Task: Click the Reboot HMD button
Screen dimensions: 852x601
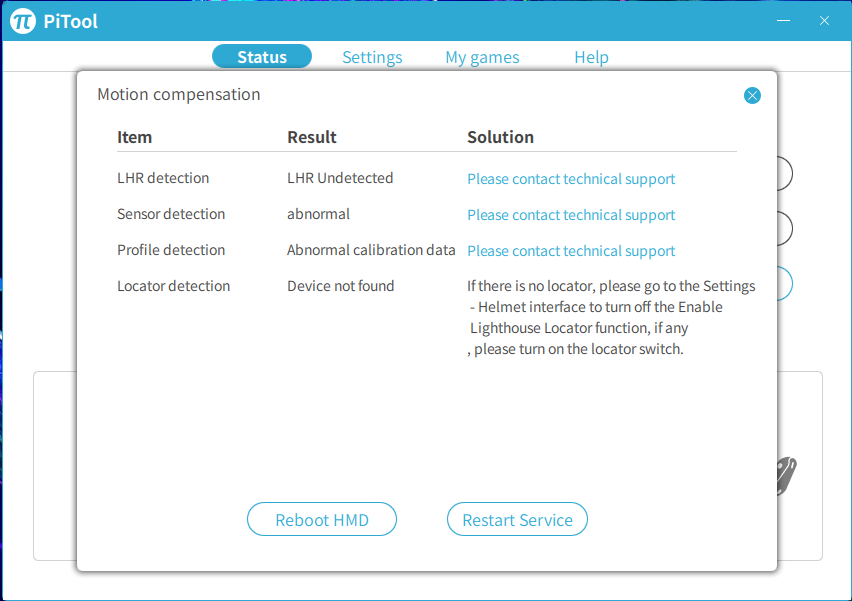Action: 322,519
